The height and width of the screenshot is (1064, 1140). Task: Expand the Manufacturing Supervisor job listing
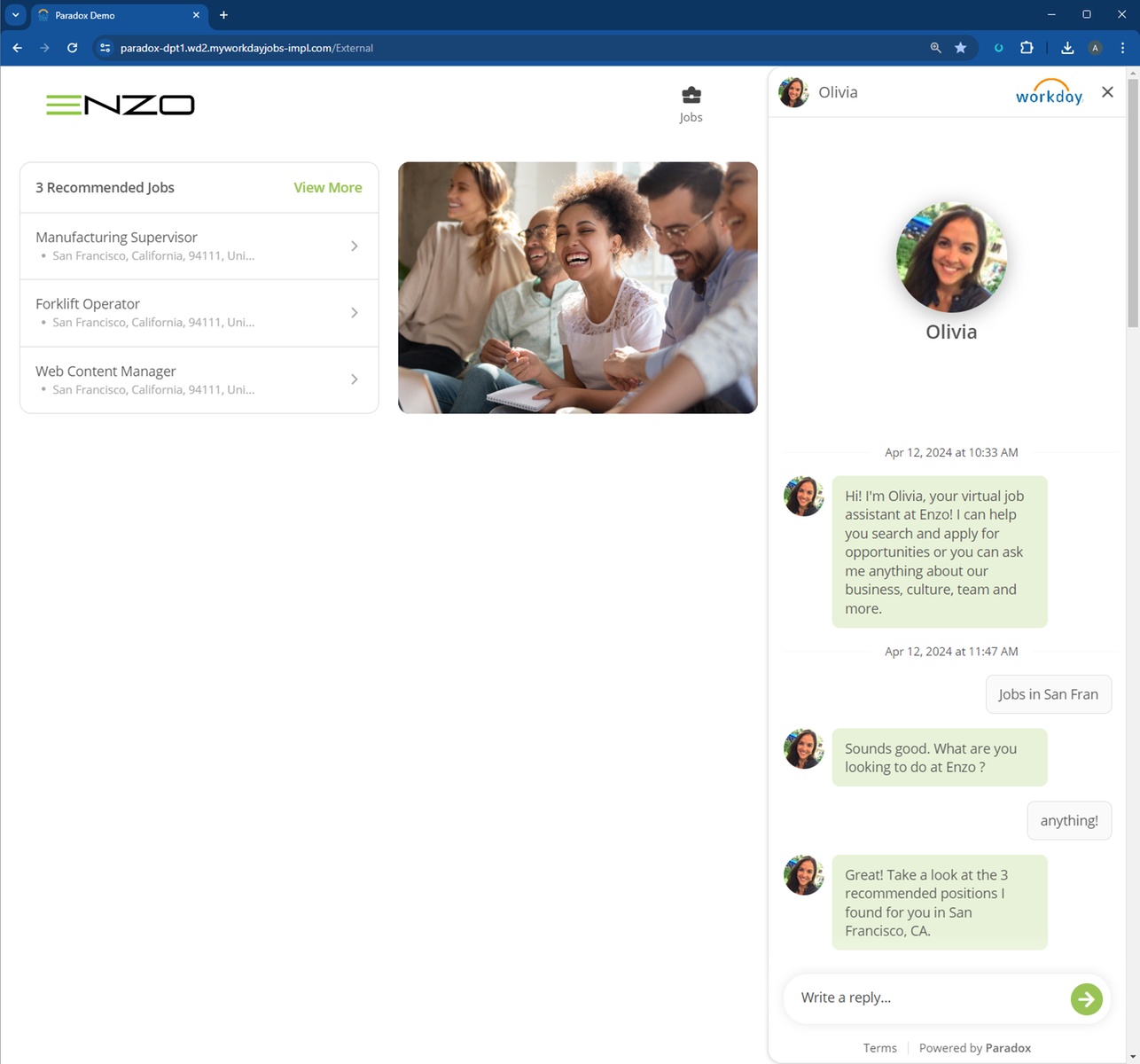(354, 246)
